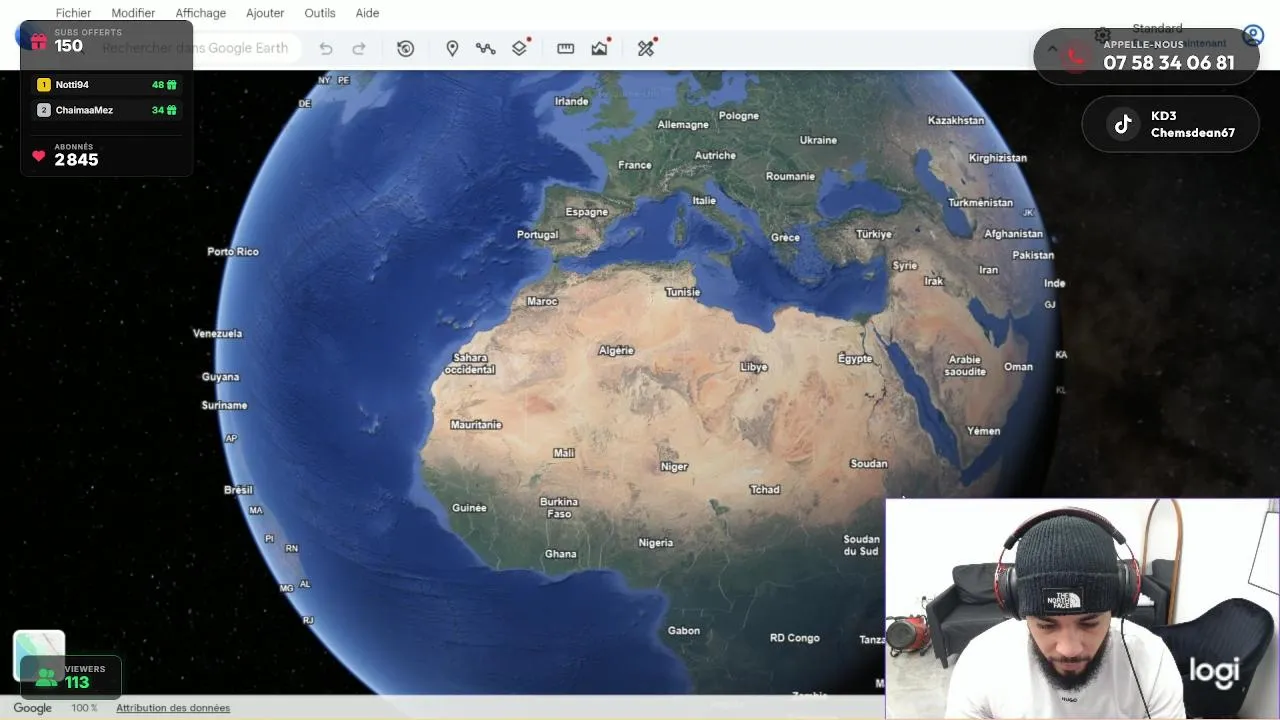Open the Affichage menu
This screenshot has height=720, width=1280.
201,13
